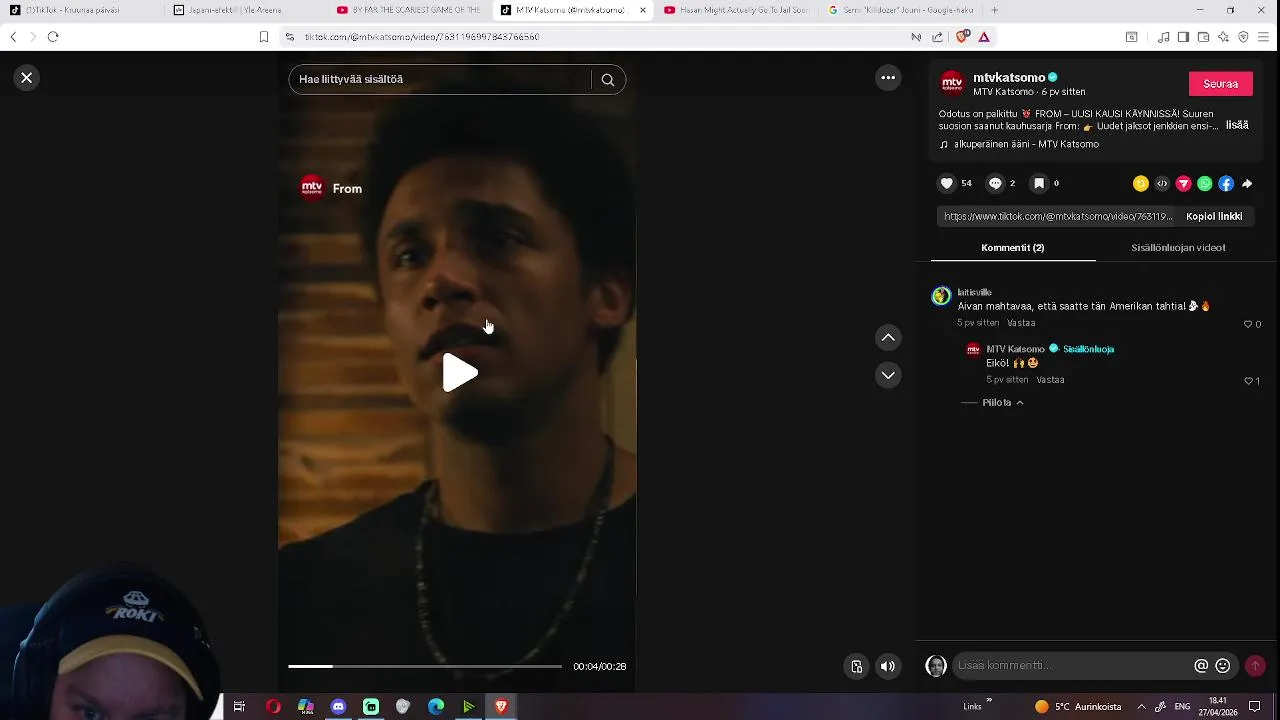Open the three-dot video options menu
The height and width of the screenshot is (720, 1280).
(888, 77)
